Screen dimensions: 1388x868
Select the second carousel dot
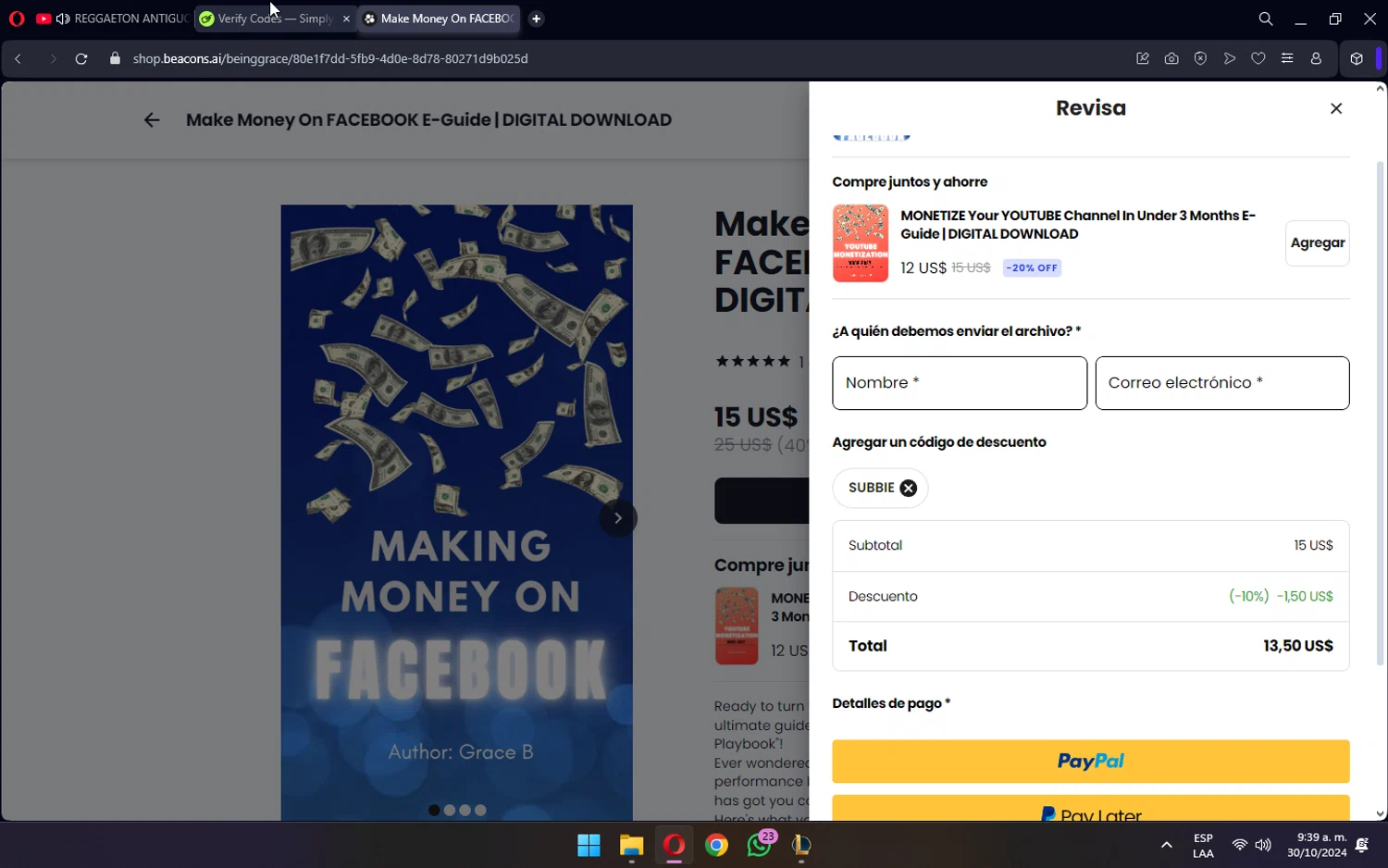coord(450,811)
